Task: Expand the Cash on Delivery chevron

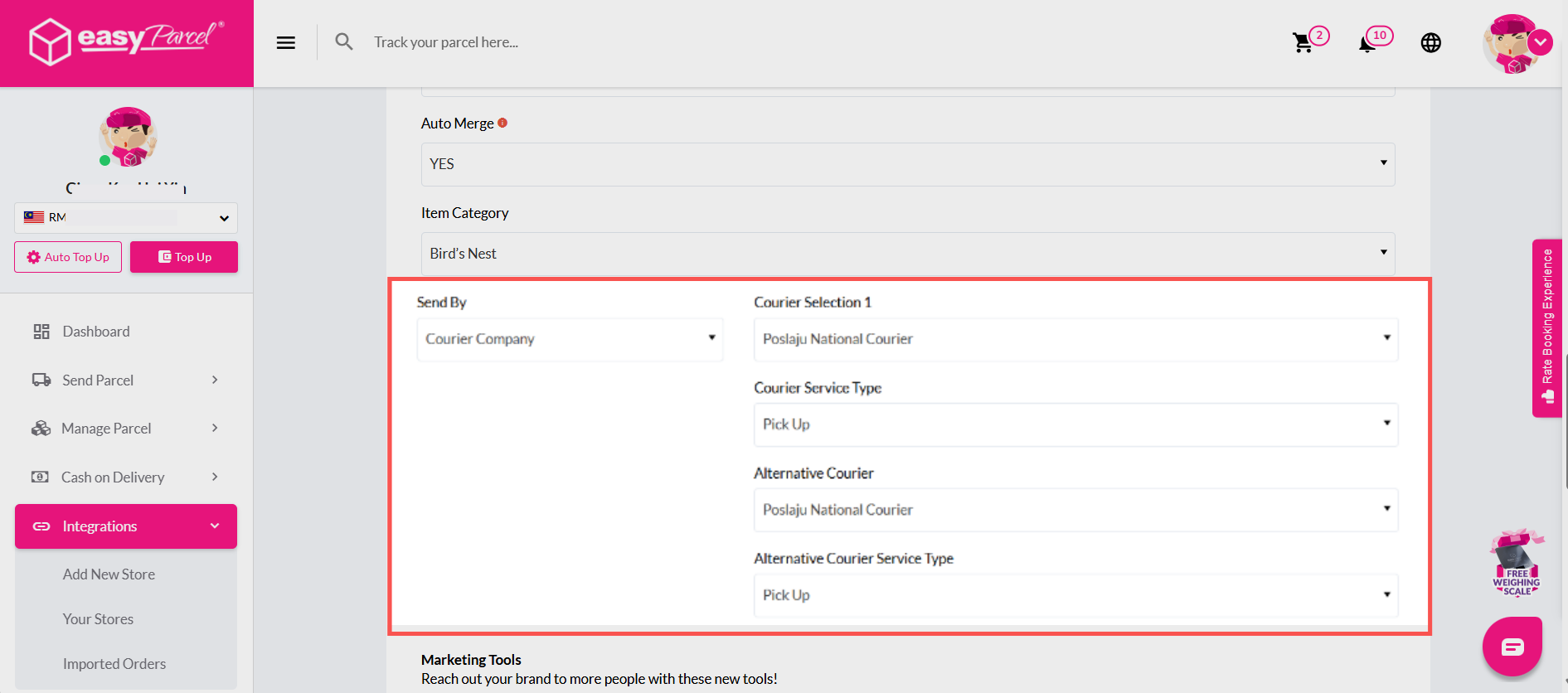Action: tap(215, 477)
